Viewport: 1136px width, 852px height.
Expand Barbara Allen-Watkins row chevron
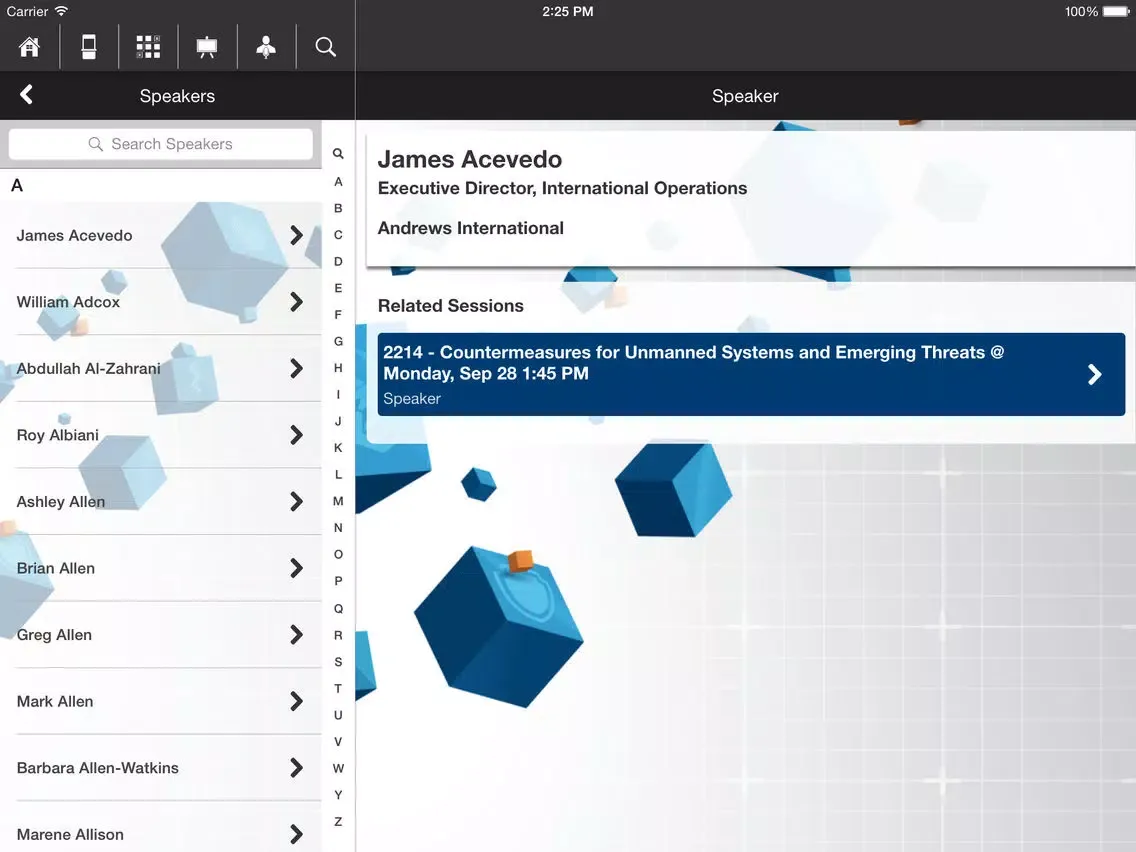[296, 768]
